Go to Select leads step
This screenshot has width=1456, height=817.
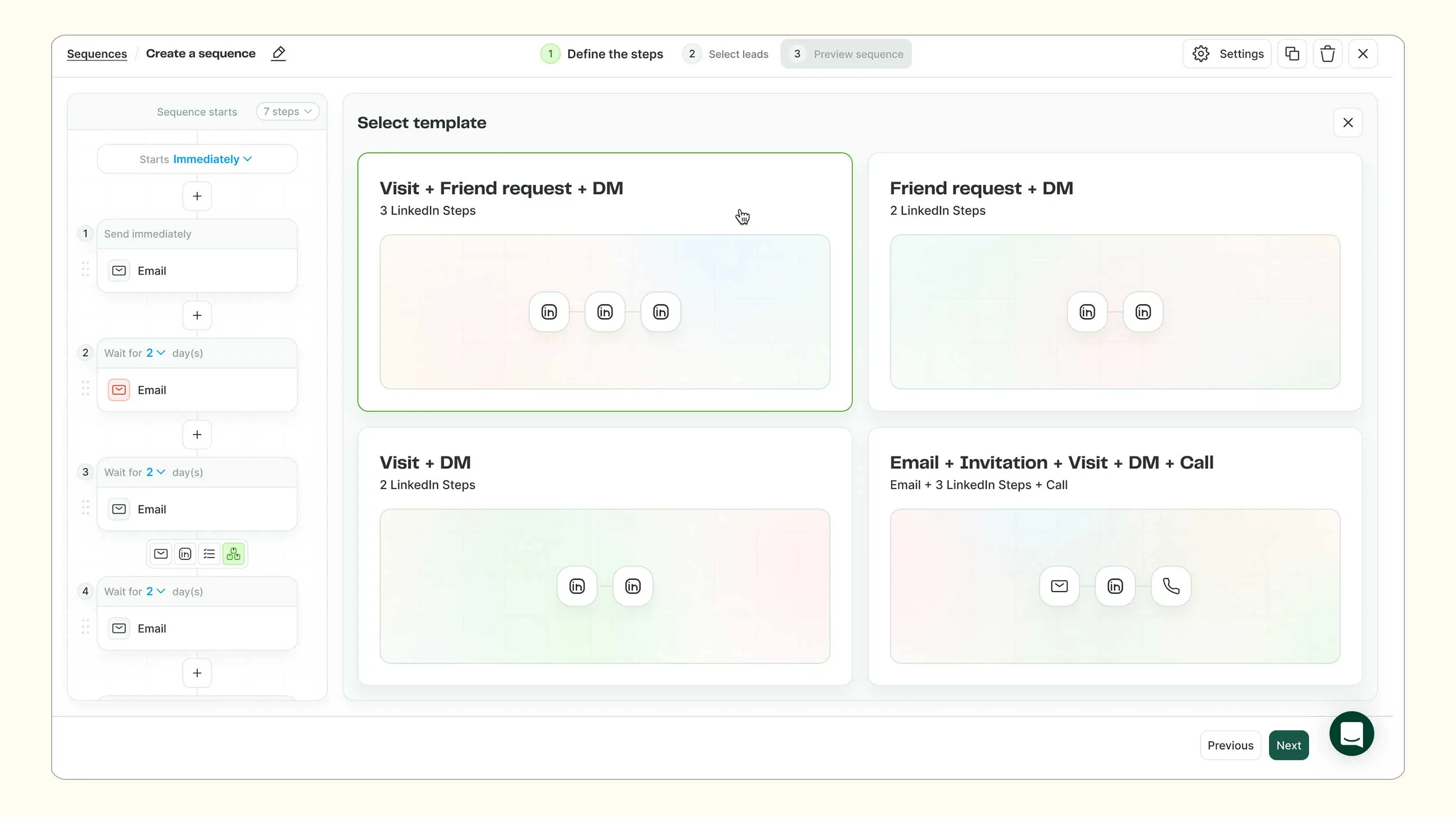pos(725,54)
